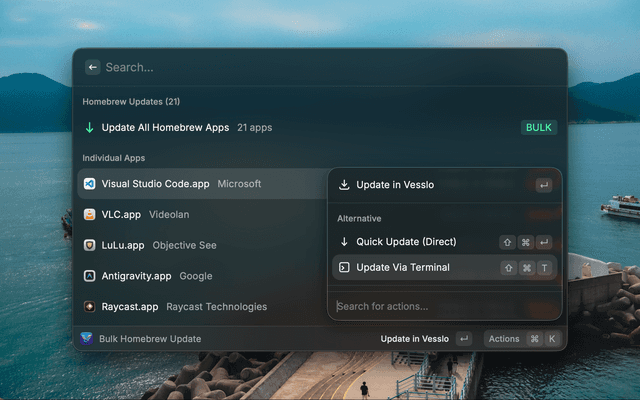Click the Antigravity app icon
This screenshot has height=400, width=640.
90,276
